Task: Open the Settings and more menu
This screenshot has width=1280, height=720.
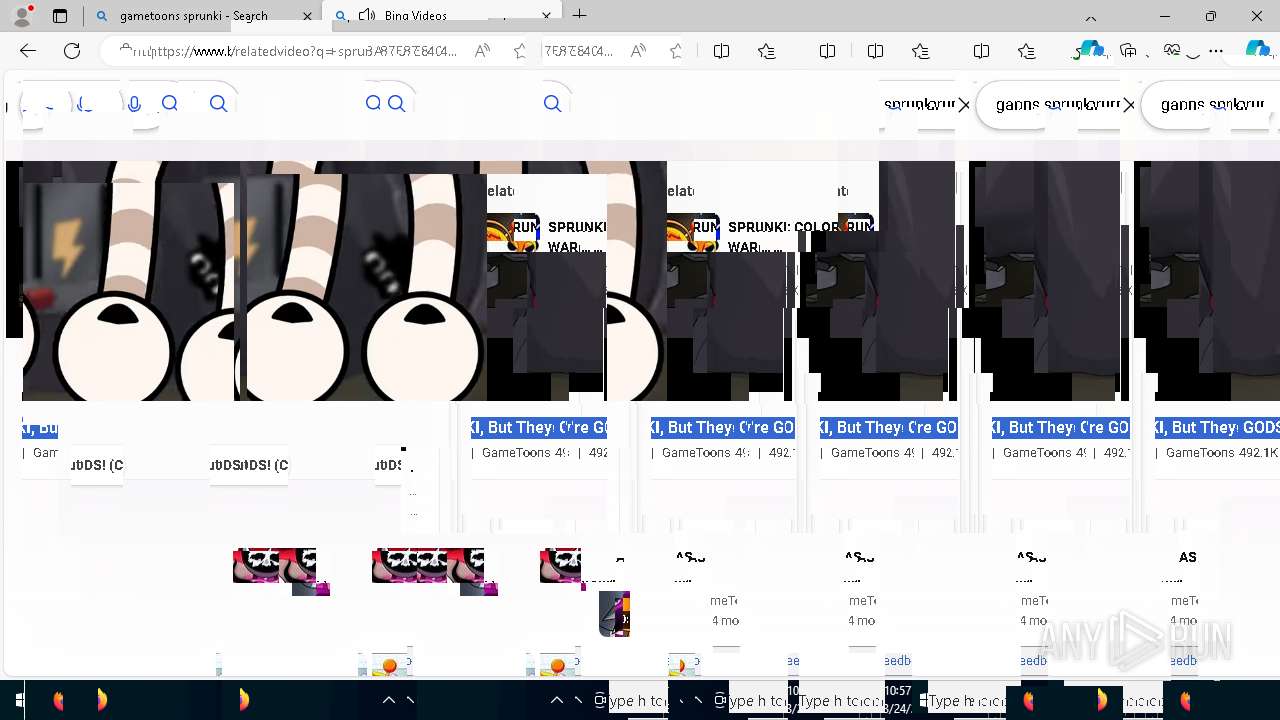Action: tap(1216, 51)
